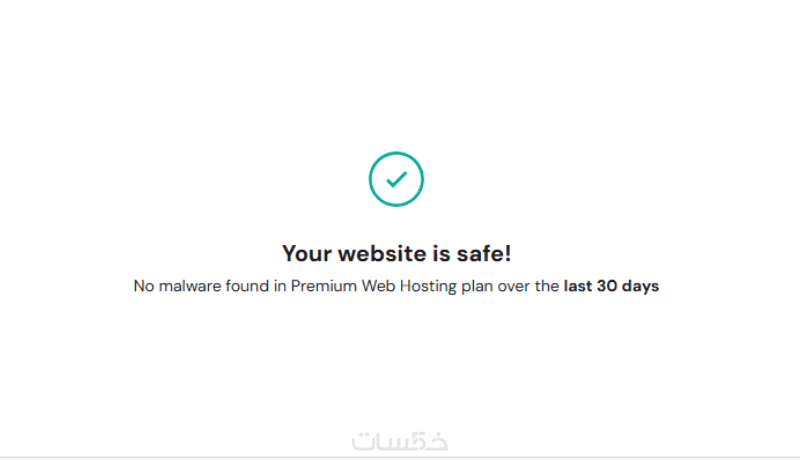Image resolution: width=800 pixels, height=460 pixels.
Task: Click the "Your website is safe!" heading
Action: point(396,254)
